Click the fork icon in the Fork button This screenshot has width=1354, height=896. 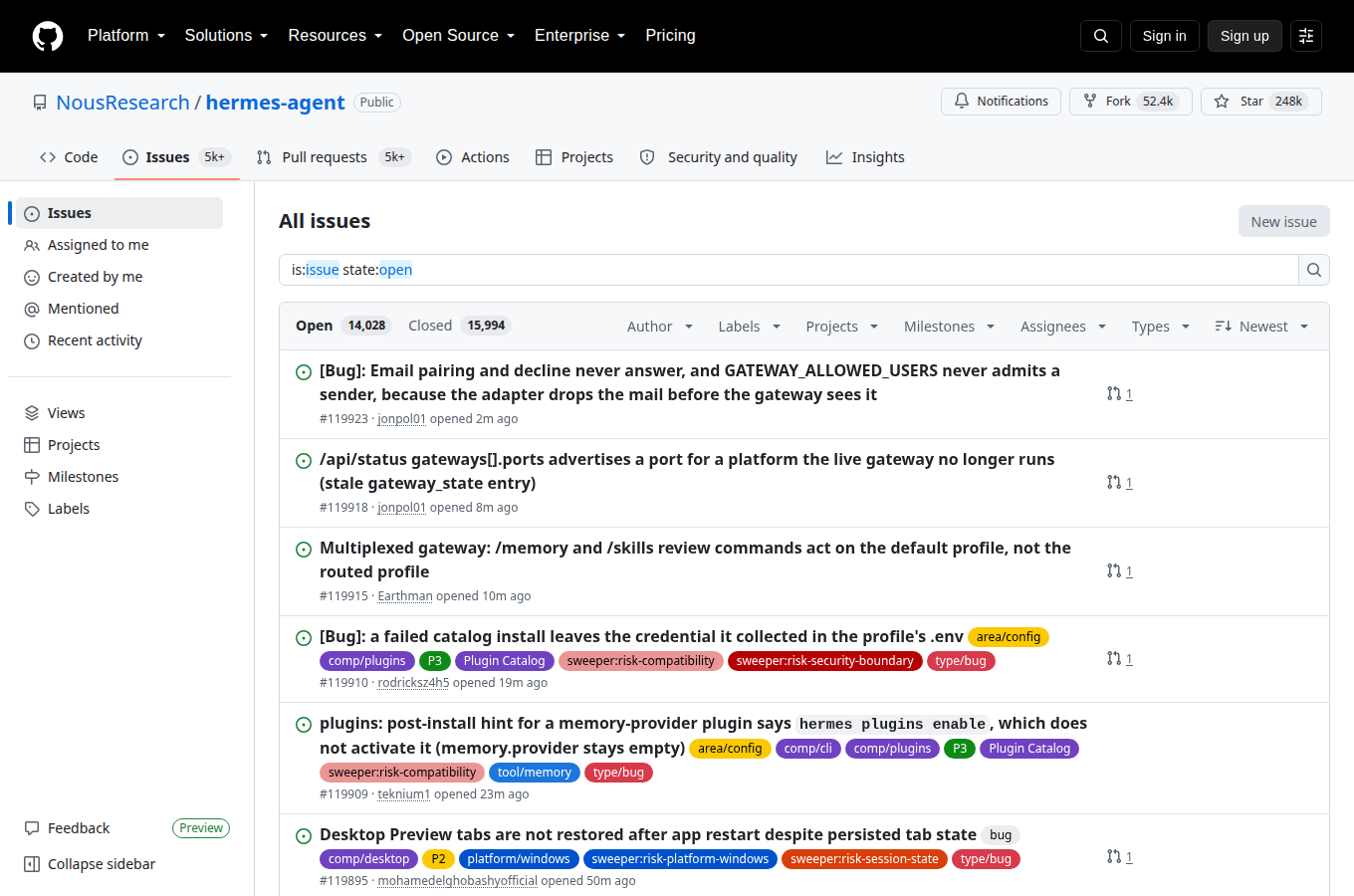1090,101
